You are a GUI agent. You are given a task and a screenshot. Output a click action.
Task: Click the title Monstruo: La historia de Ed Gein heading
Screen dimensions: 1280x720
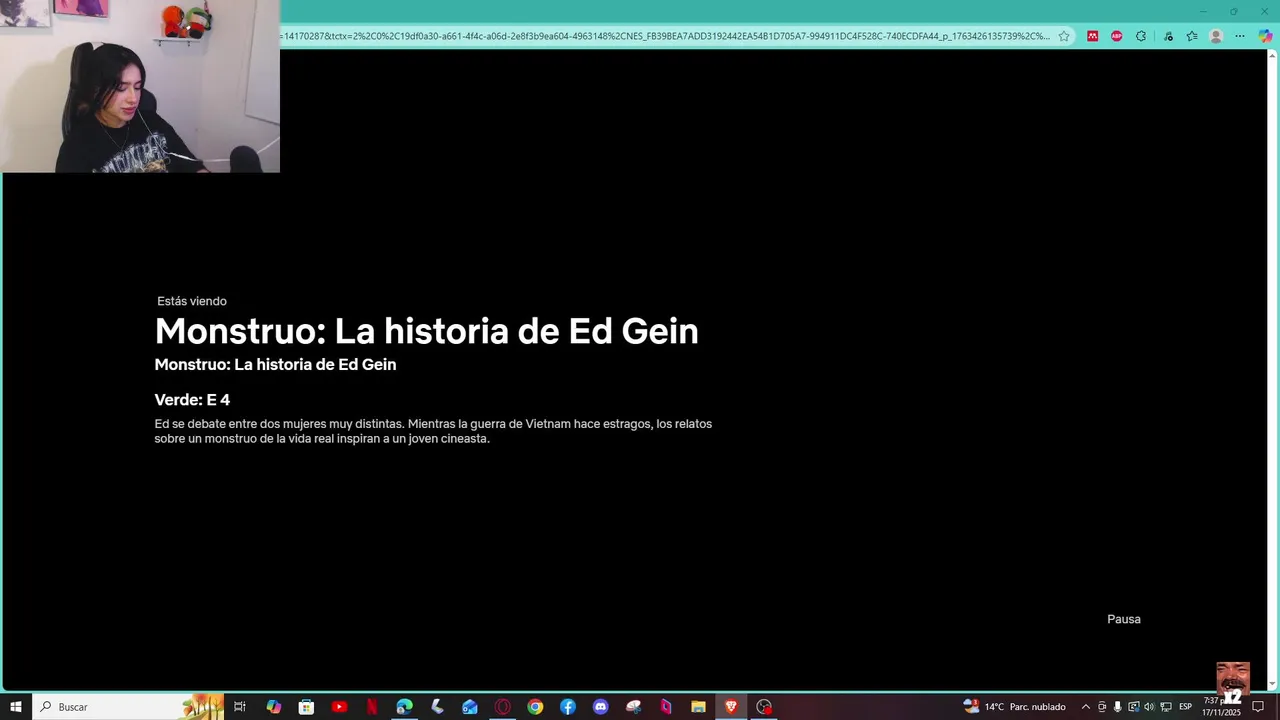click(x=427, y=331)
